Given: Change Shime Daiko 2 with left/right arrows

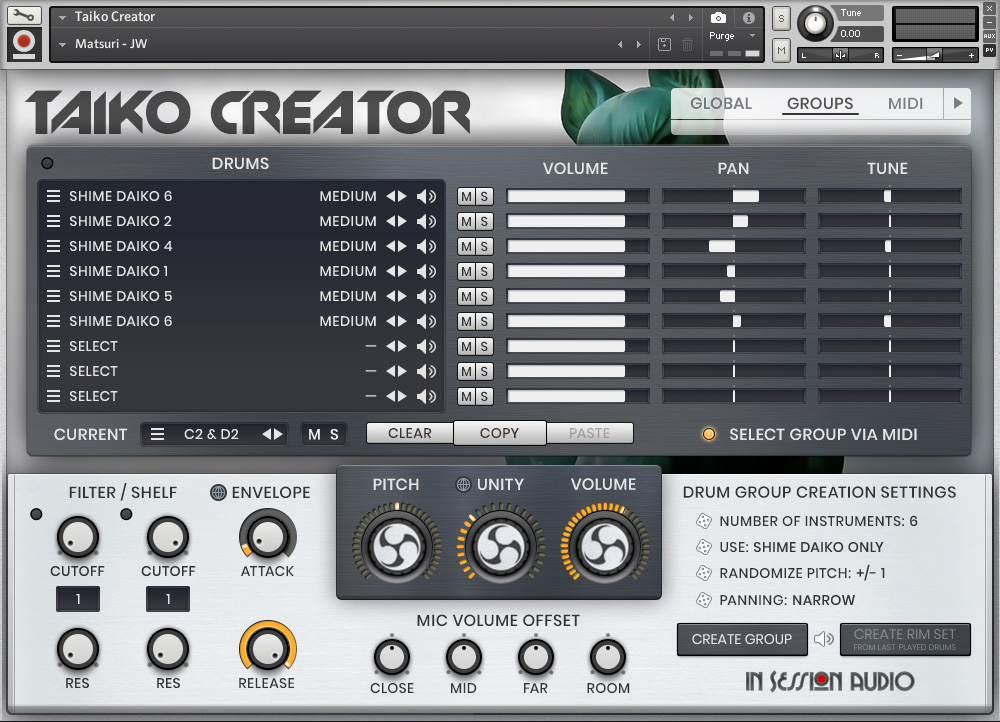Looking at the screenshot, I should point(396,221).
